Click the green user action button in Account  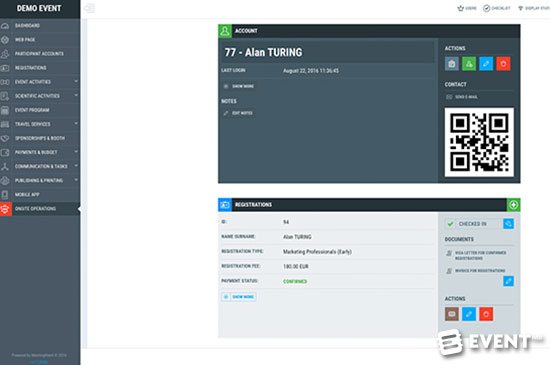pyautogui.click(x=469, y=64)
